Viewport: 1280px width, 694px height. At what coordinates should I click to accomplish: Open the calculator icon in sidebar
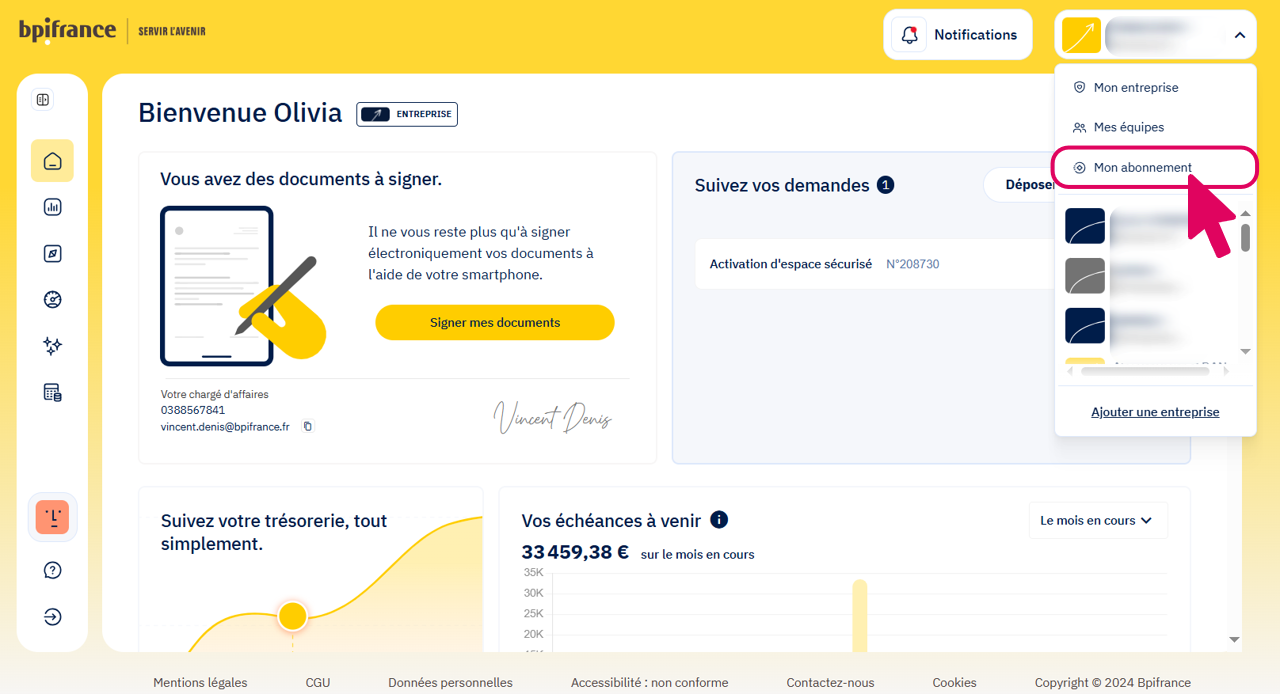point(52,392)
